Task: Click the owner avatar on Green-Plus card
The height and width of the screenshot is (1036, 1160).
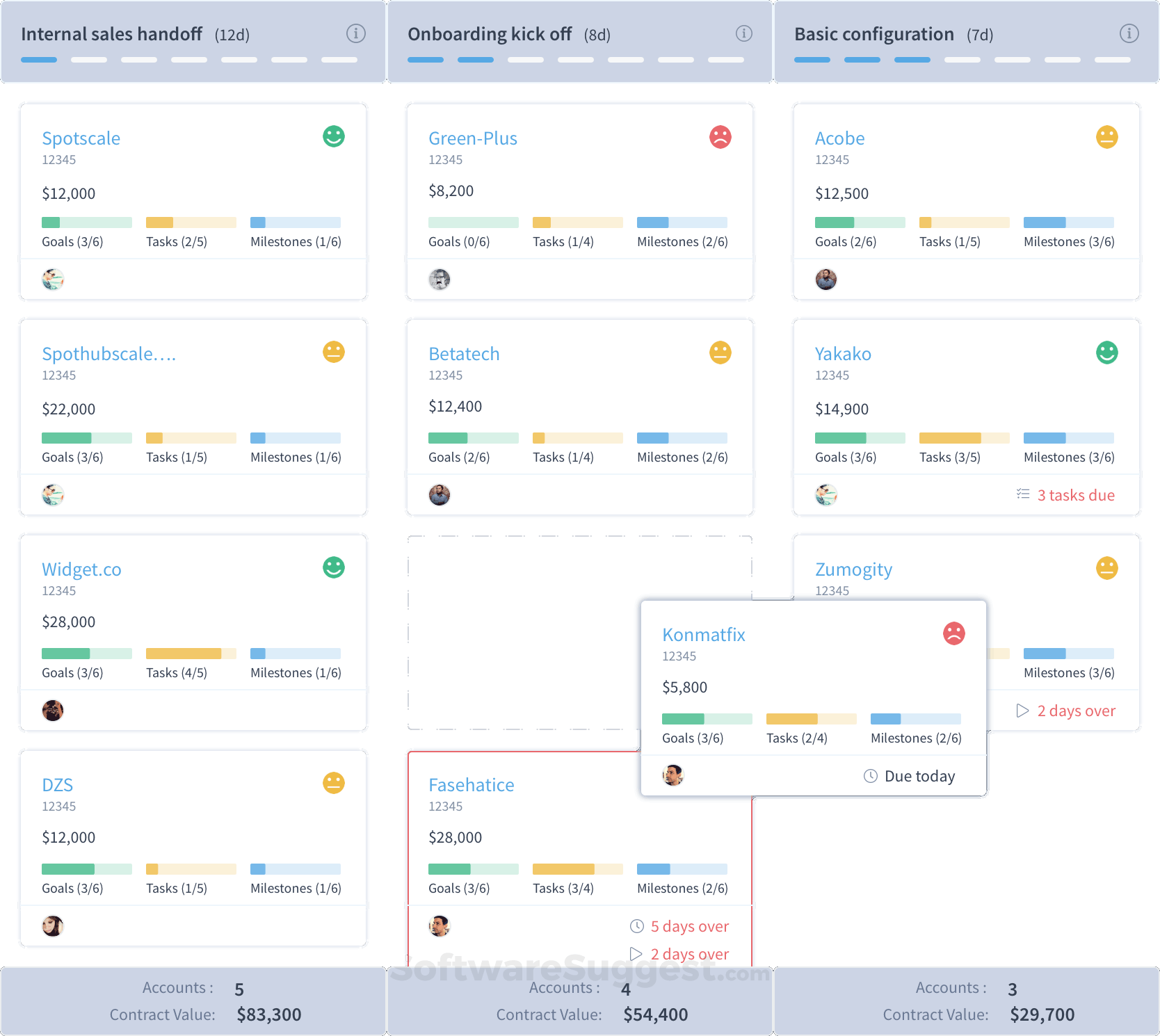Action: (x=440, y=280)
